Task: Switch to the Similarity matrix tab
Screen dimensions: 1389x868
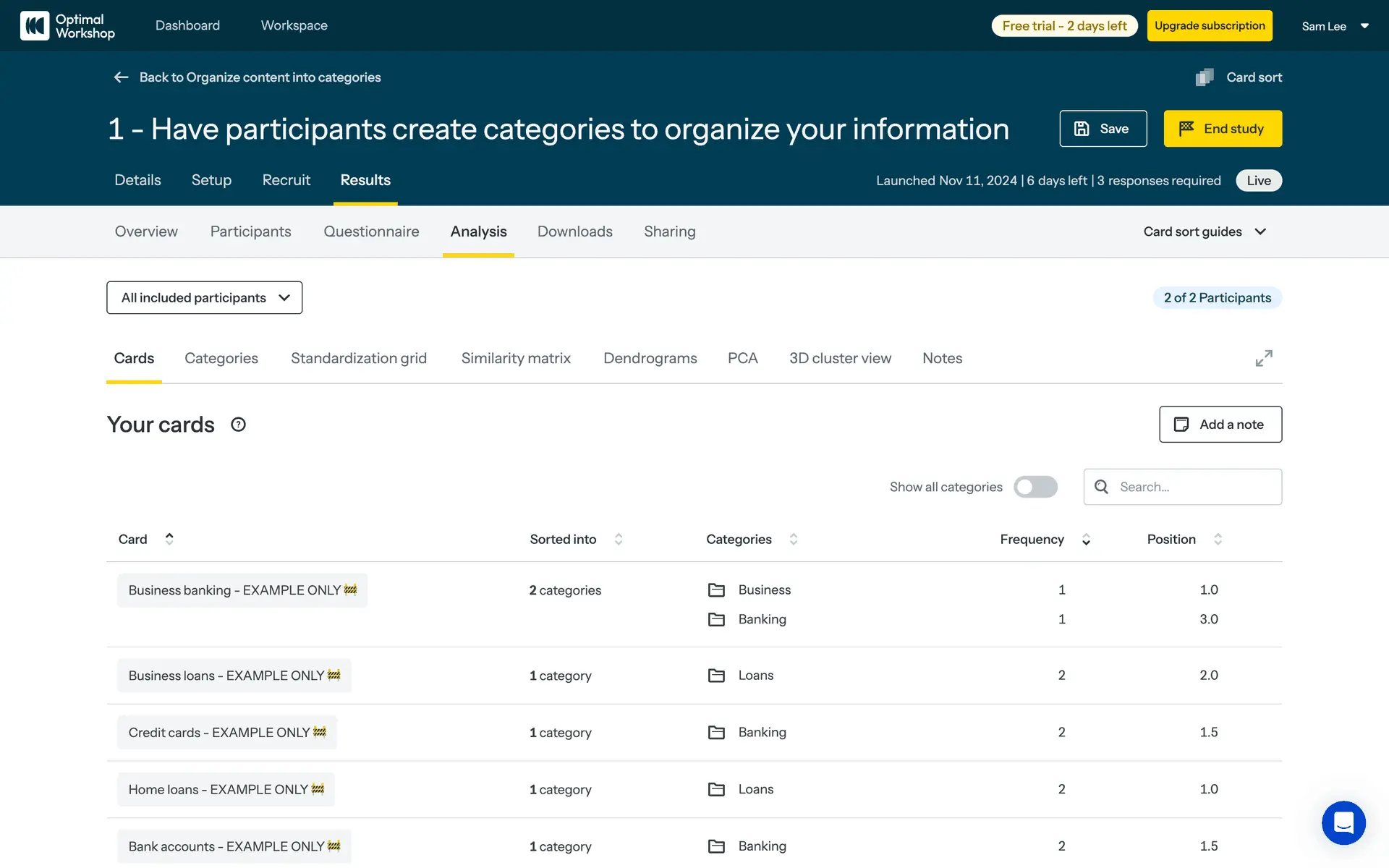Action: [x=516, y=359]
